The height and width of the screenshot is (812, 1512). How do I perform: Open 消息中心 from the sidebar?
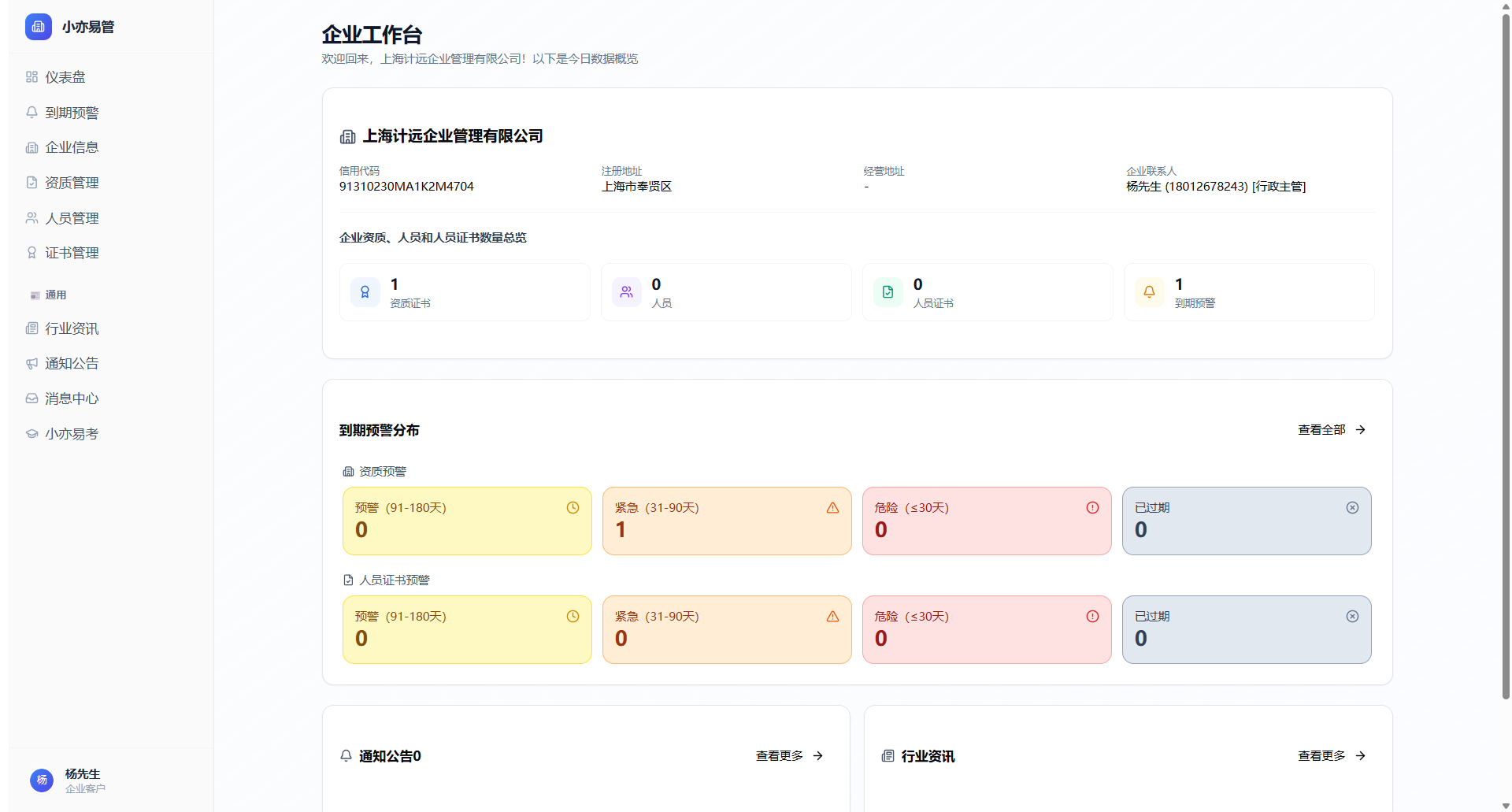point(111,399)
